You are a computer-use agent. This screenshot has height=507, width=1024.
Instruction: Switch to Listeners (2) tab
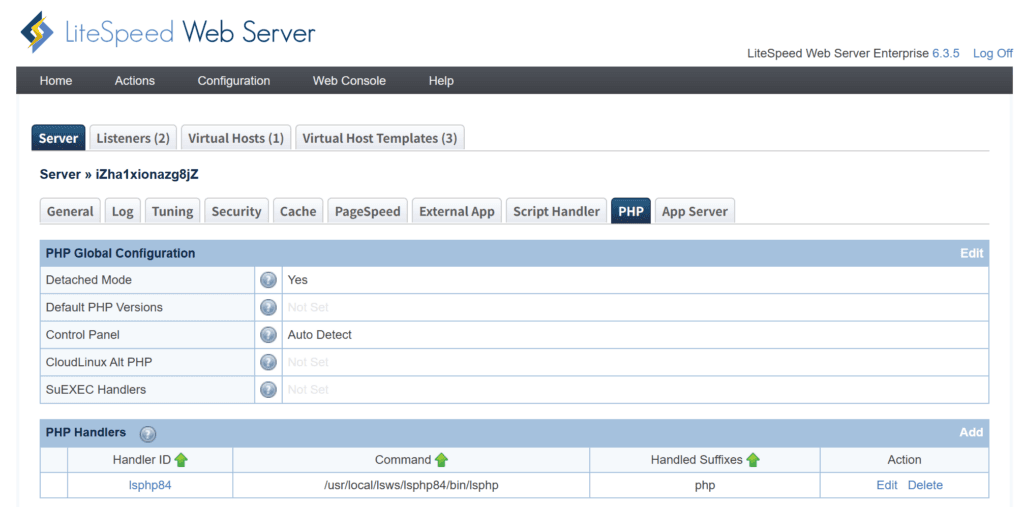133,139
